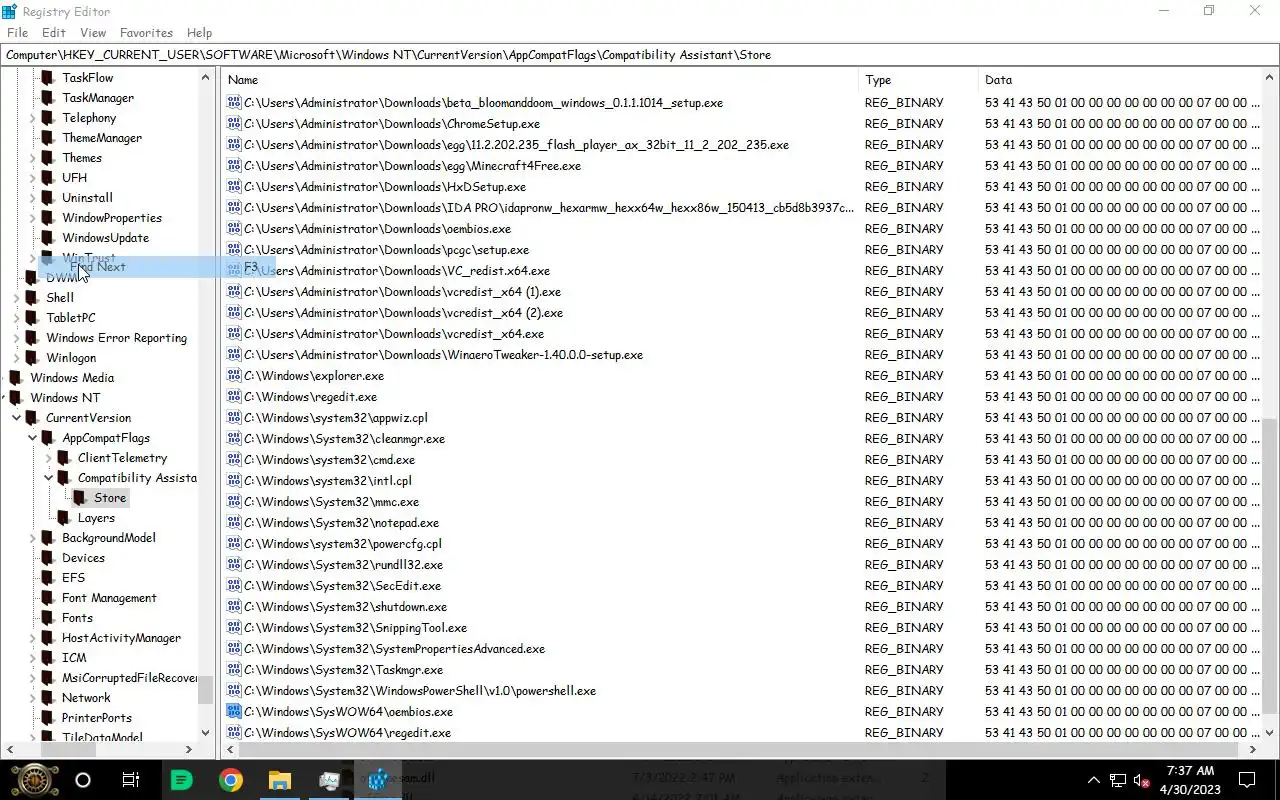
Task: Expand the Uninstall key
Action: click(x=32, y=198)
